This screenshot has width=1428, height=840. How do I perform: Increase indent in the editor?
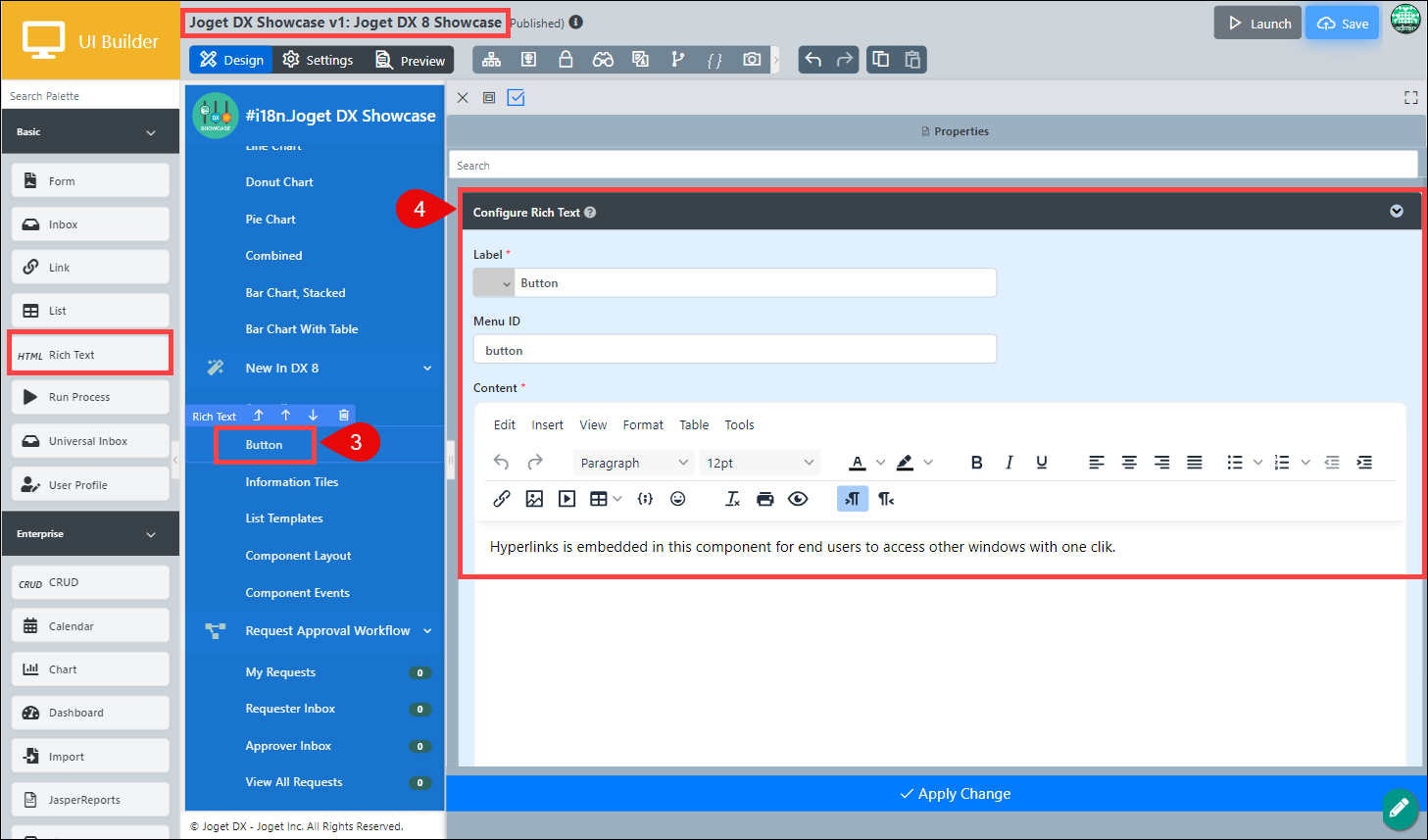(1364, 463)
